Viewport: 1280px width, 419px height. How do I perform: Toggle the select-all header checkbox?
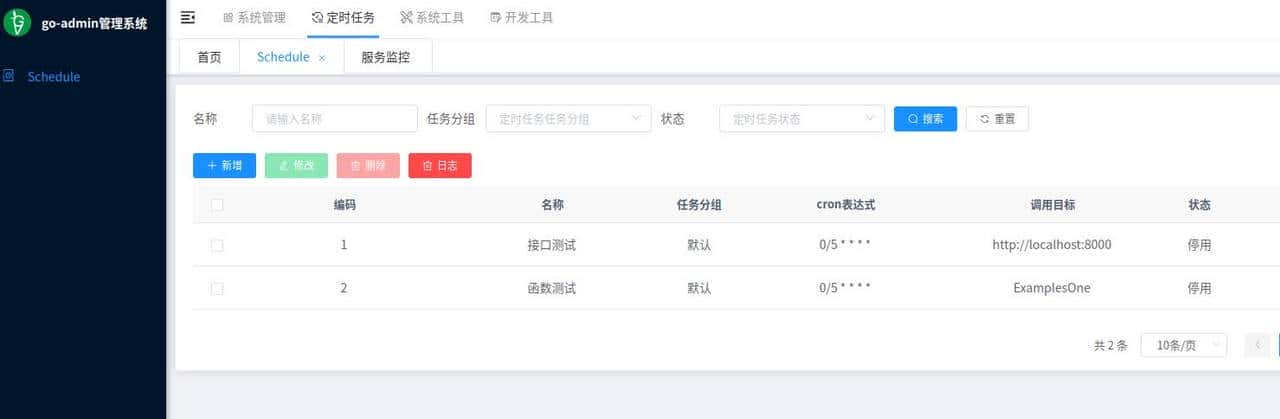point(217,205)
